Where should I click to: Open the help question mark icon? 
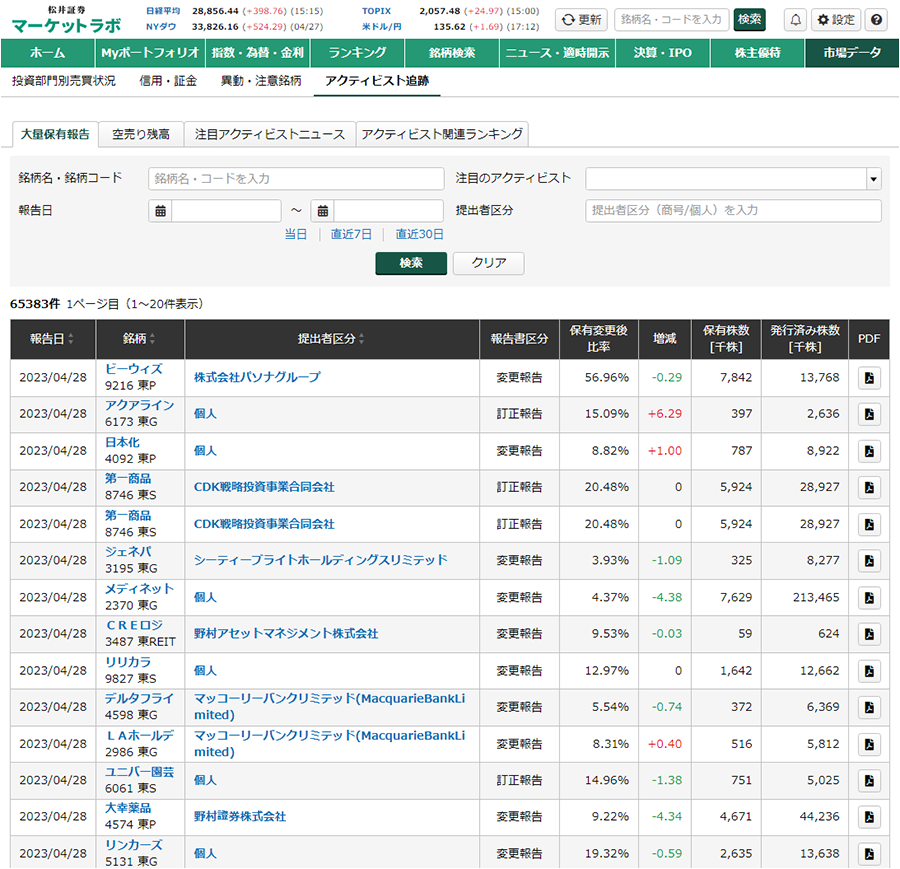(876, 20)
